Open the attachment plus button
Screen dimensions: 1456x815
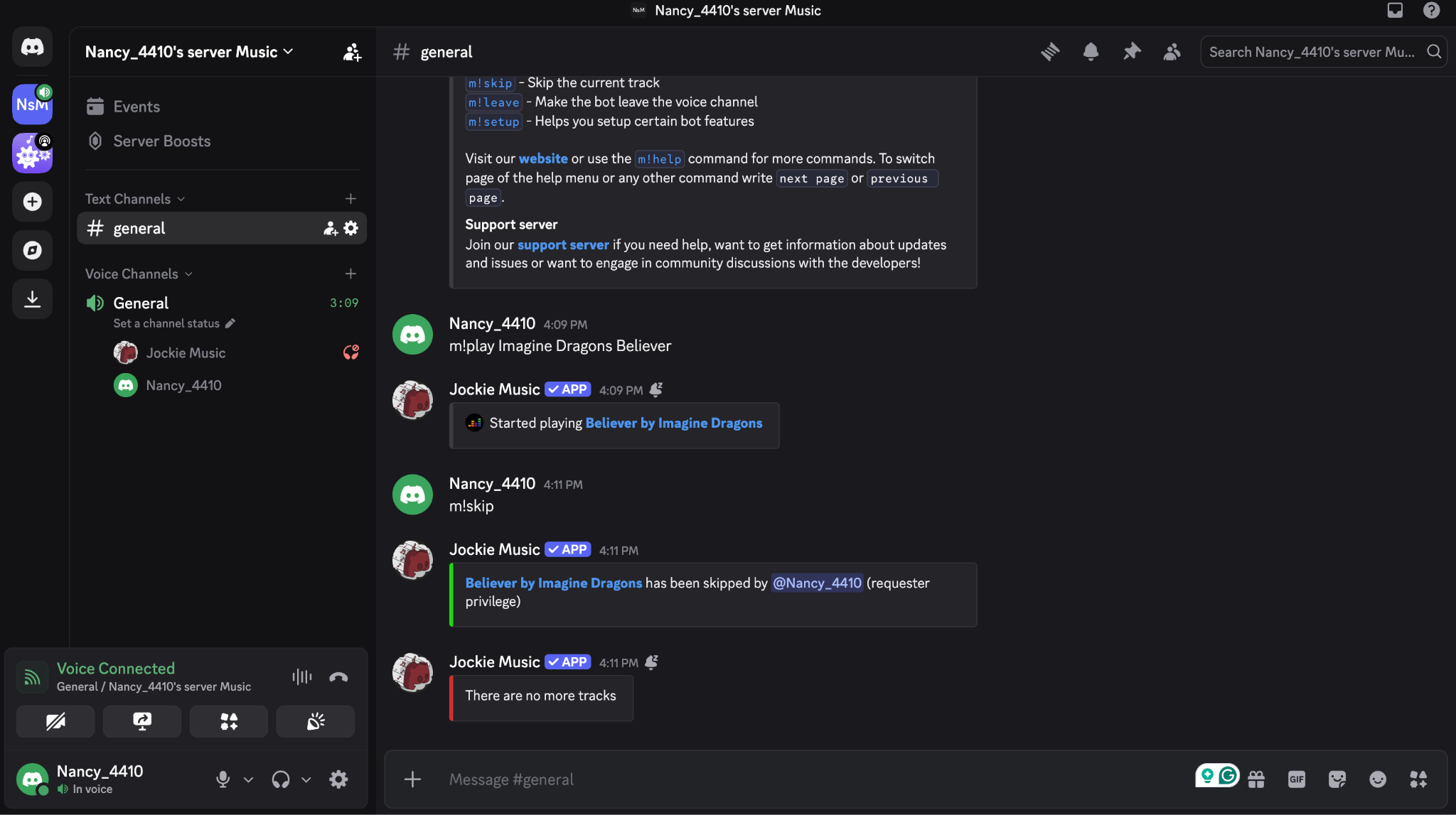(412, 779)
